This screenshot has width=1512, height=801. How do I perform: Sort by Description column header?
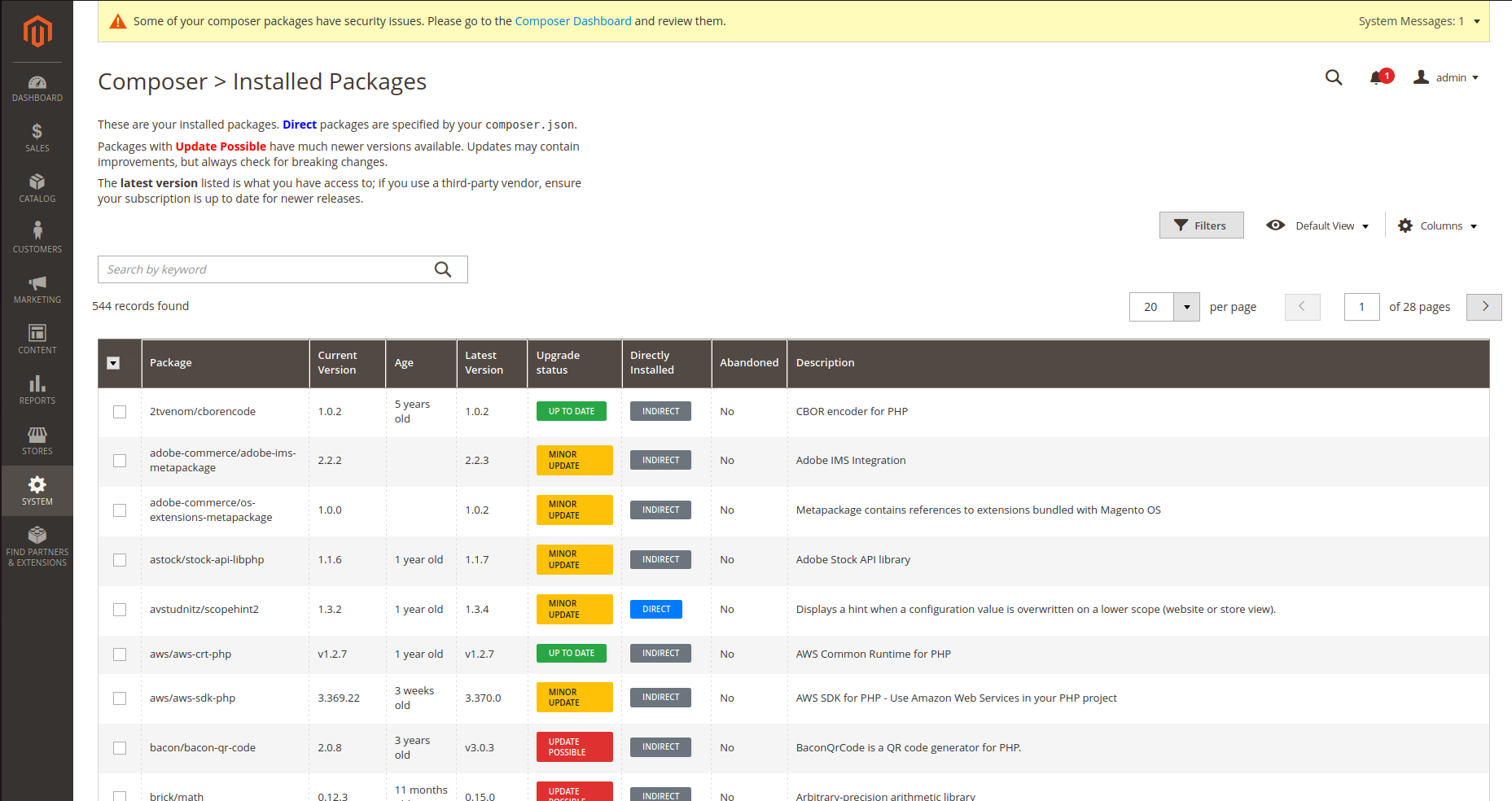1138,363
